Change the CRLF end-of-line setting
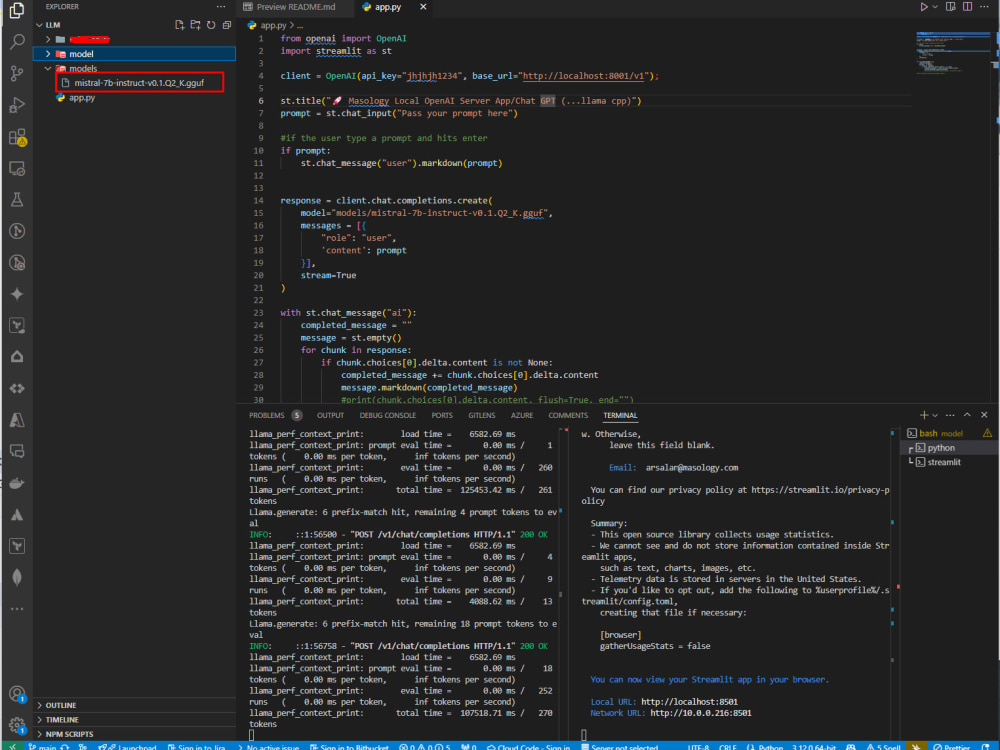This screenshot has width=1000, height=750. [728, 746]
